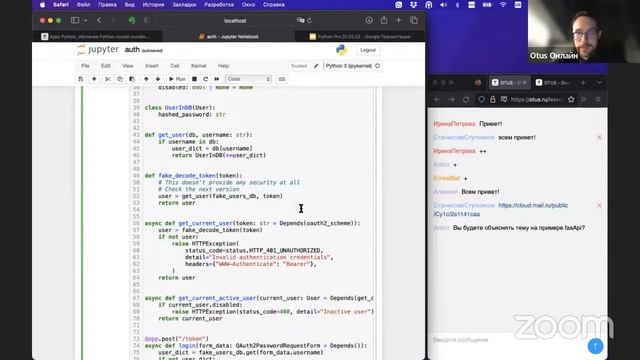This screenshot has width=640, height=360.
Task: Restart the kernel with the circular arrow icon
Action: click(205, 79)
